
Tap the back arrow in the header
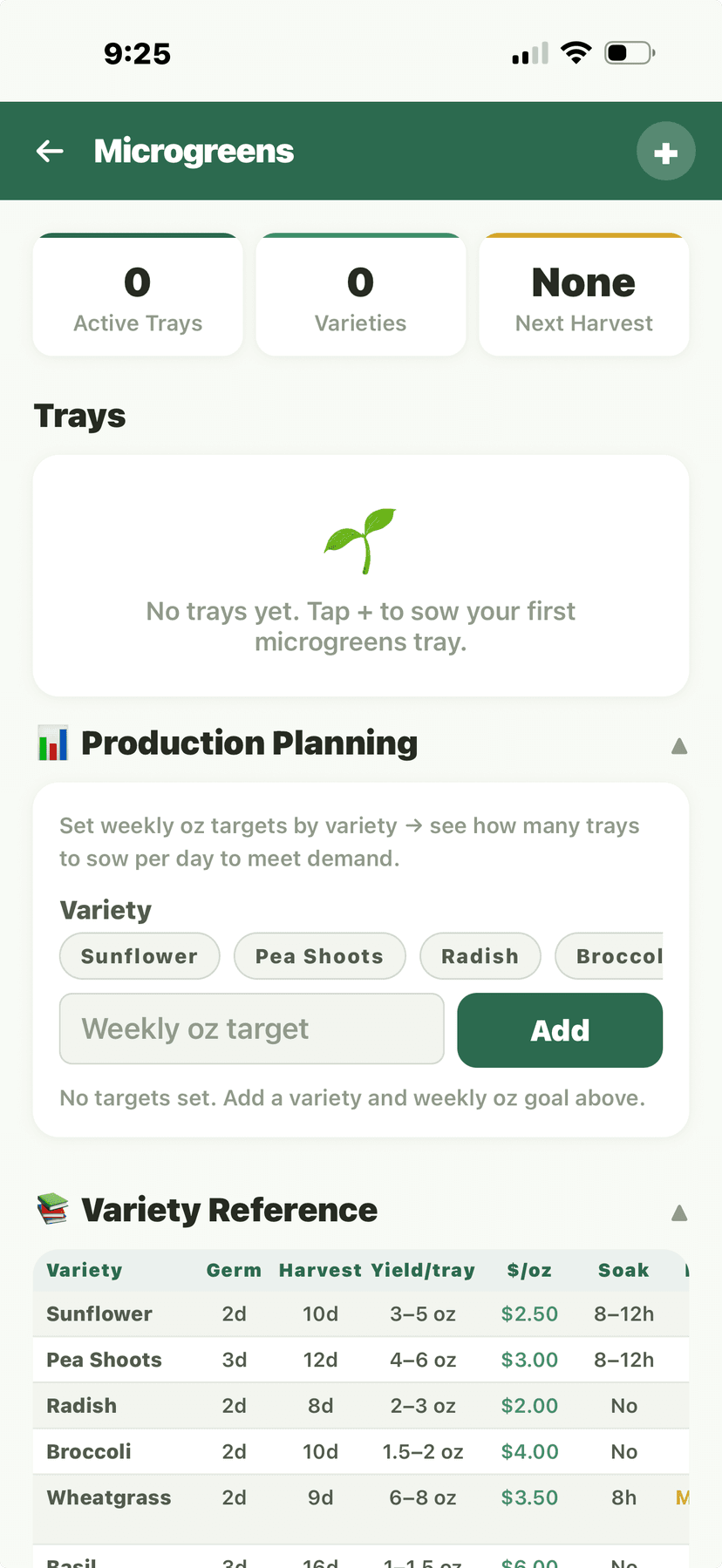(x=50, y=151)
